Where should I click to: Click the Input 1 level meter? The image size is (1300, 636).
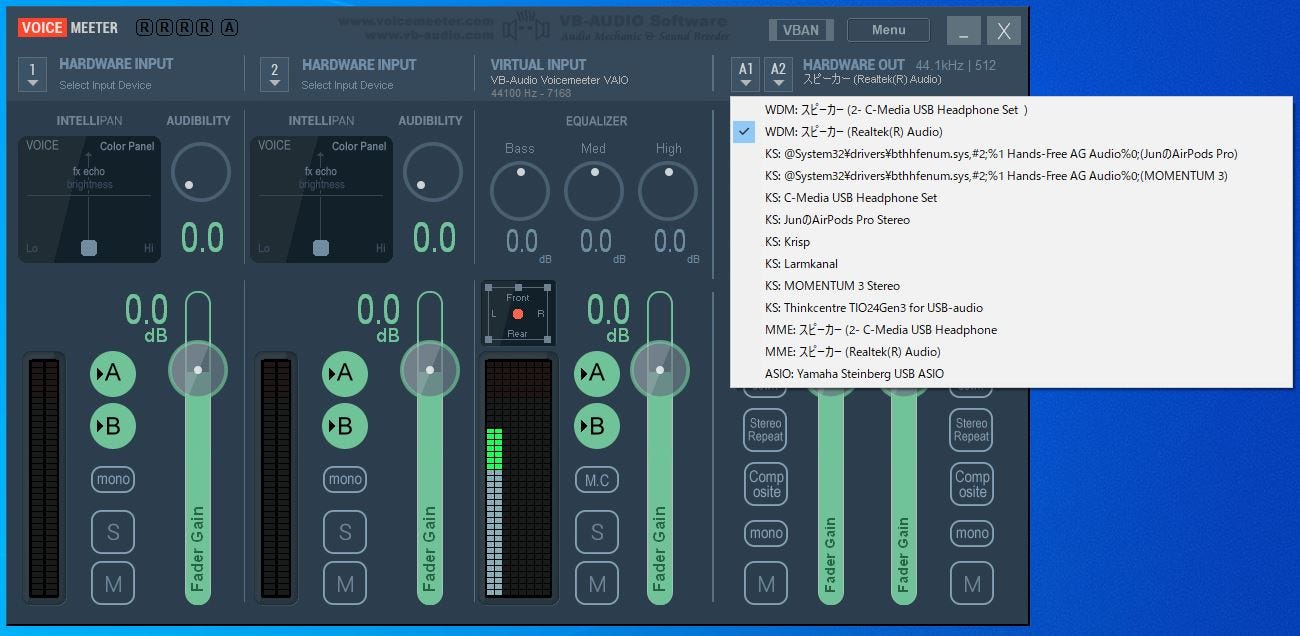coord(44,478)
